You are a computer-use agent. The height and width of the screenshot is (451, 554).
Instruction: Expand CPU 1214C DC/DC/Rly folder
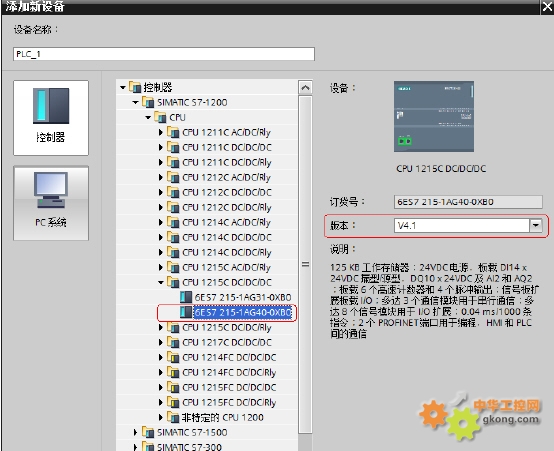tap(161, 253)
